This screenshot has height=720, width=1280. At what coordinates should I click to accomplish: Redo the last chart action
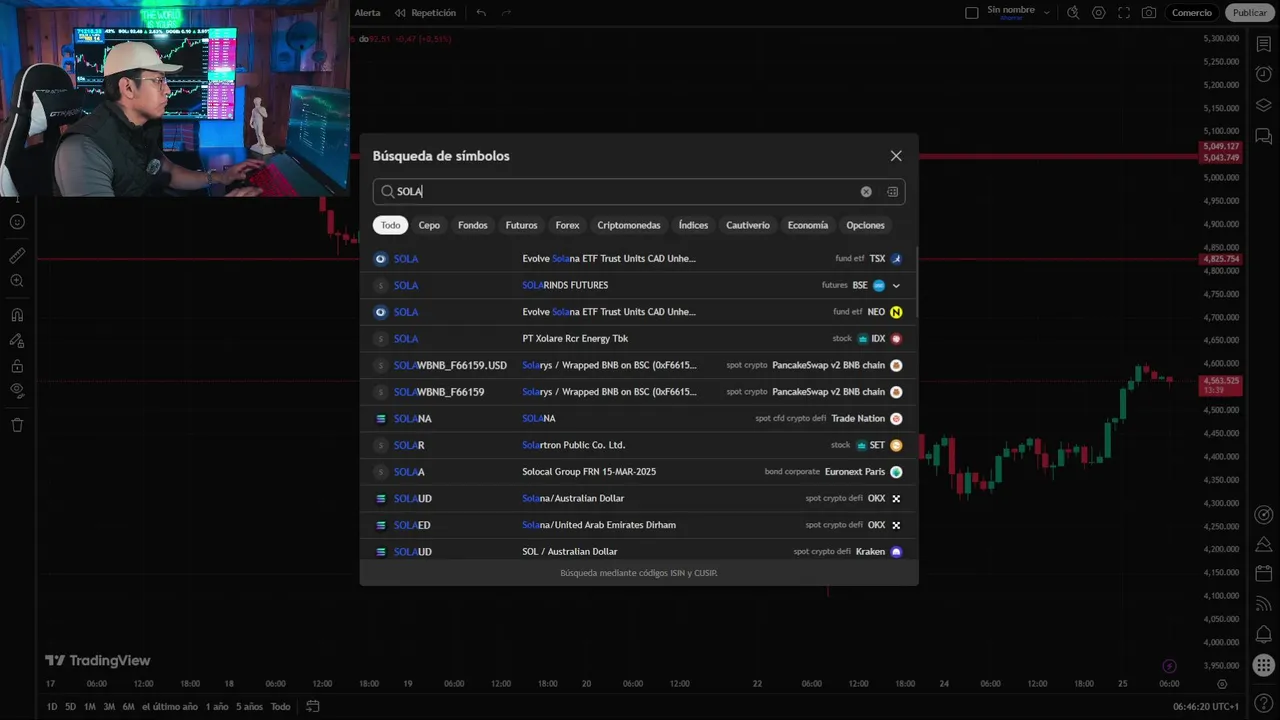click(x=506, y=13)
